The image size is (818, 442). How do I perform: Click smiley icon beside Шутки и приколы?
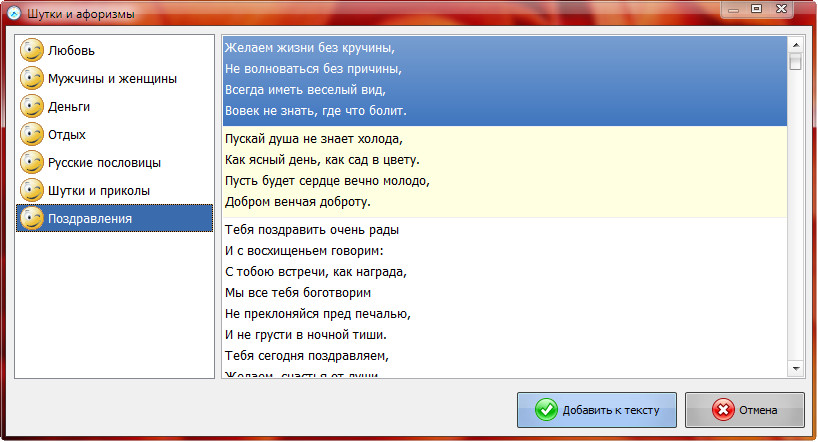[33, 190]
